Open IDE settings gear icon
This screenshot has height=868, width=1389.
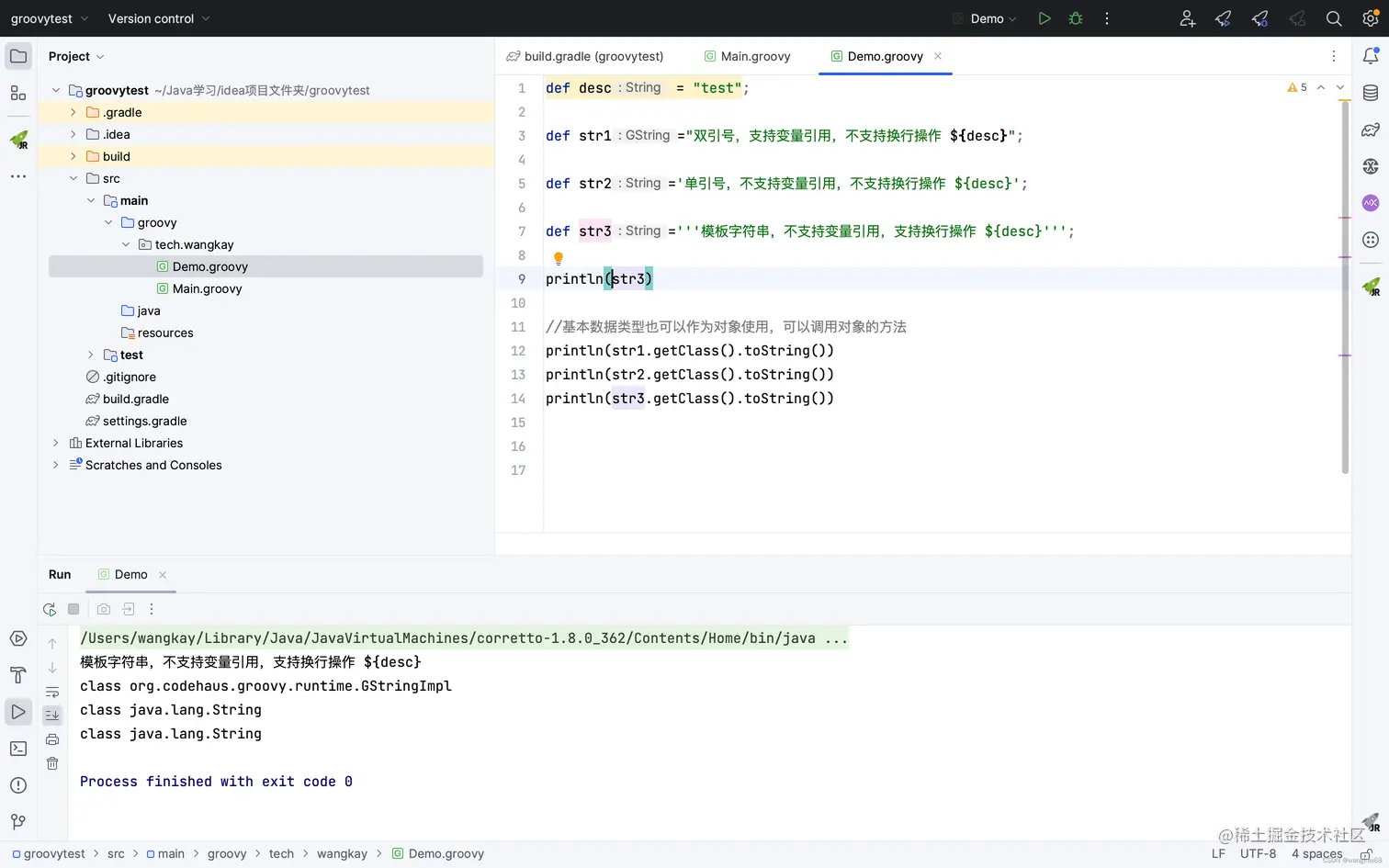[1371, 18]
